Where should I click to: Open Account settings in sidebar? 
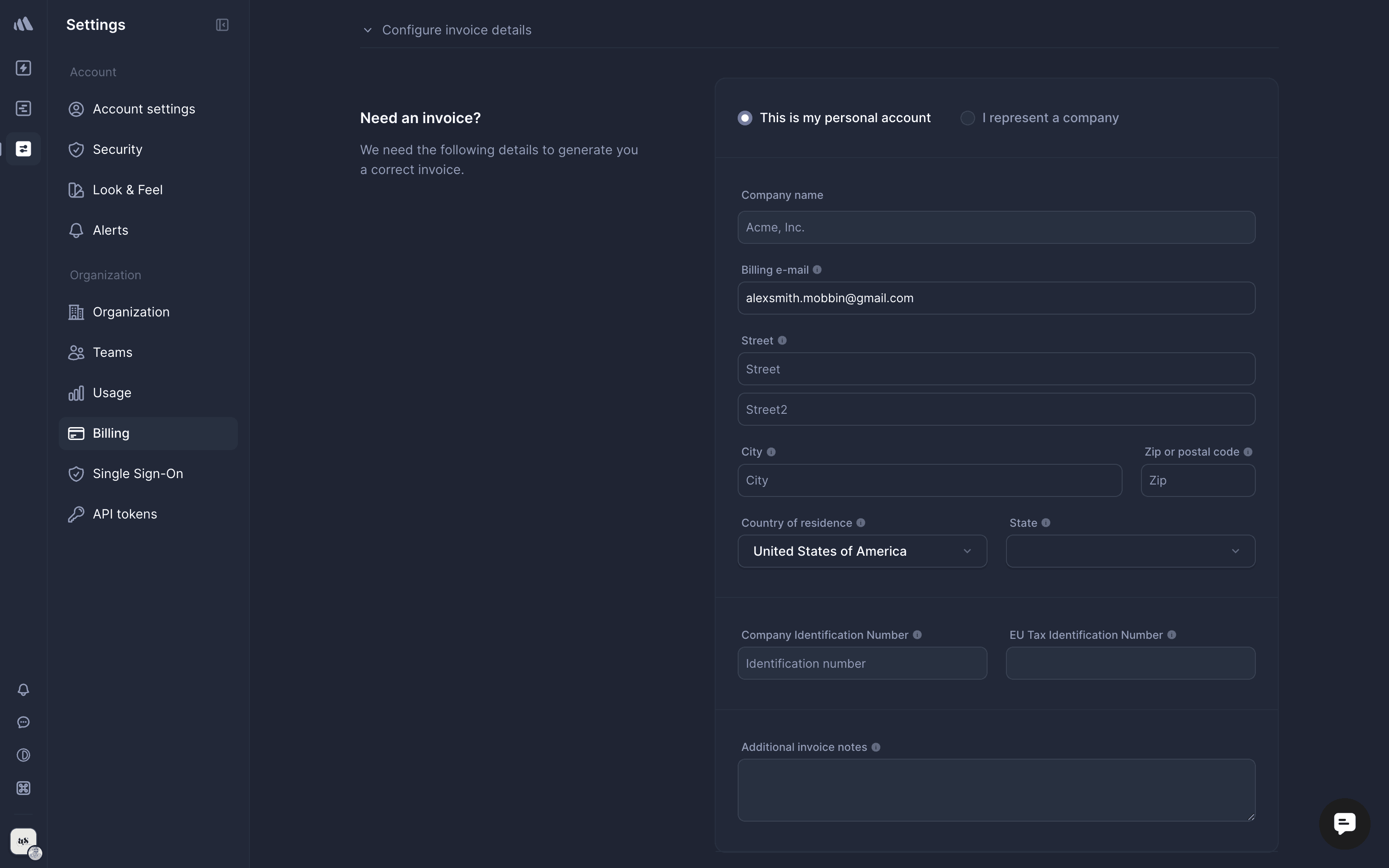(143, 109)
